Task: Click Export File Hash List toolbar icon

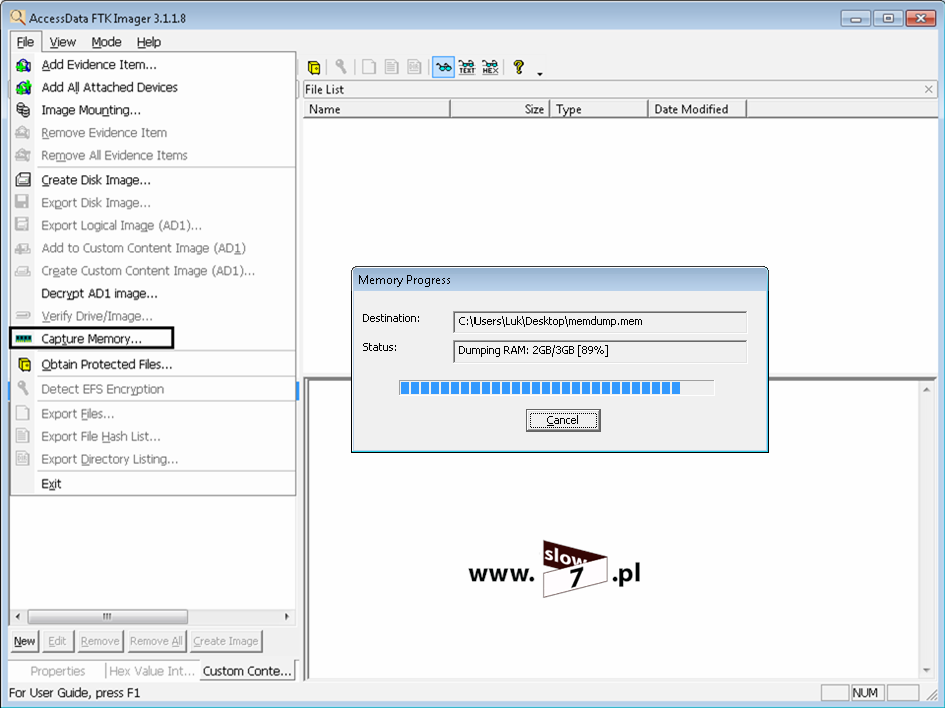Action: point(392,67)
